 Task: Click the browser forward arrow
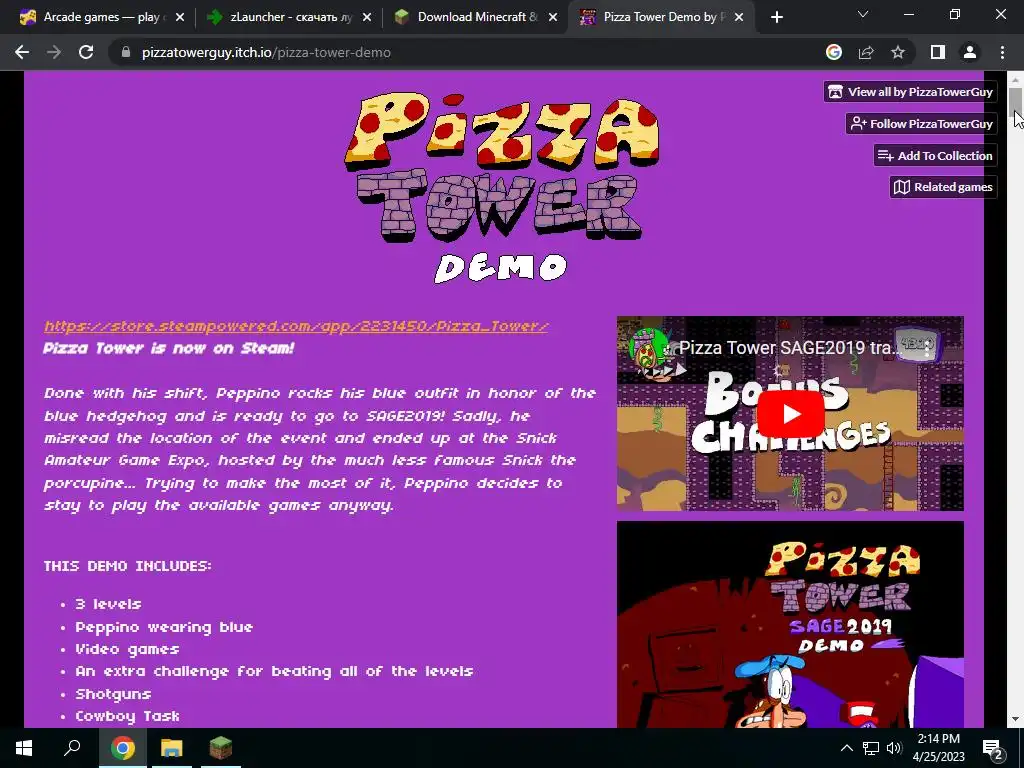54,52
